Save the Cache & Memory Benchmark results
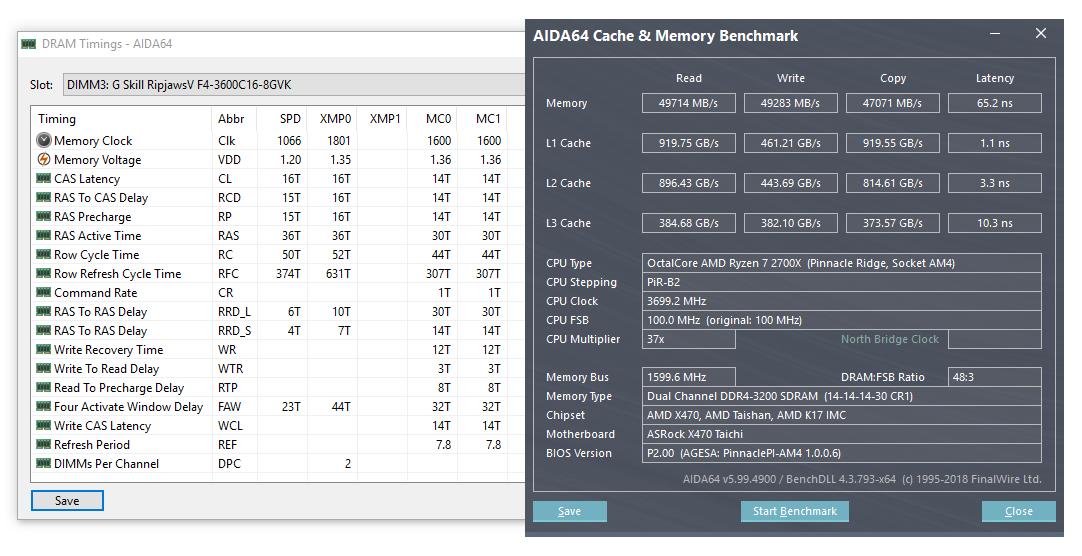This screenshot has height=556, width=1082. (569, 511)
